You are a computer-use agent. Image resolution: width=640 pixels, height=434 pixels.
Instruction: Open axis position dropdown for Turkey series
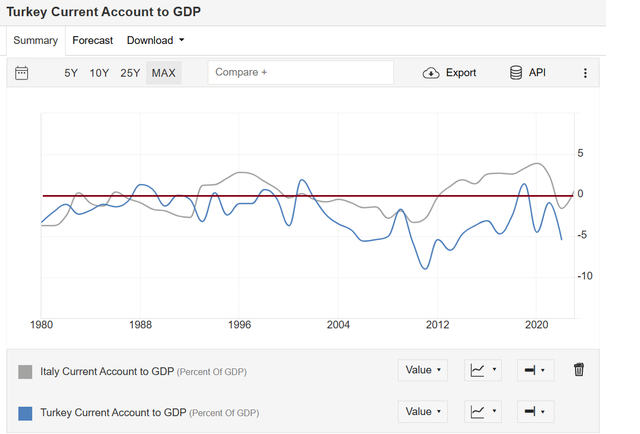tap(536, 412)
